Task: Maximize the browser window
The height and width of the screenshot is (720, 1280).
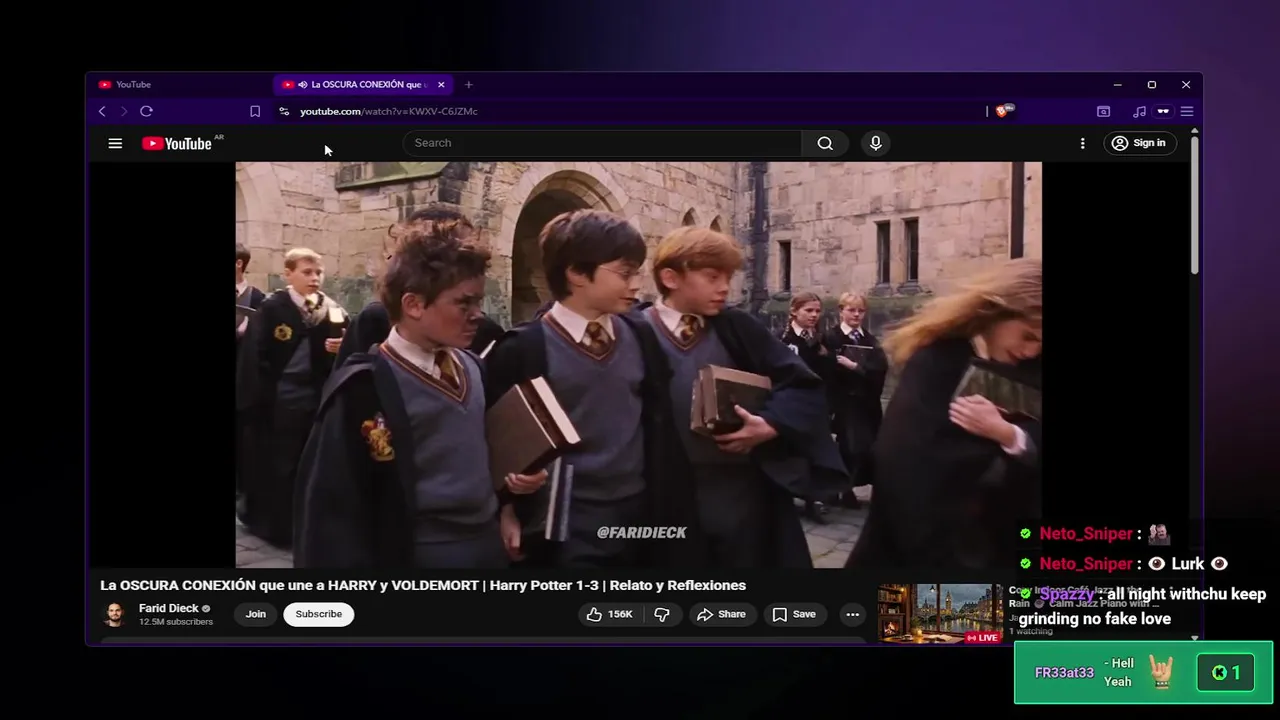Action: click(1151, 85)
